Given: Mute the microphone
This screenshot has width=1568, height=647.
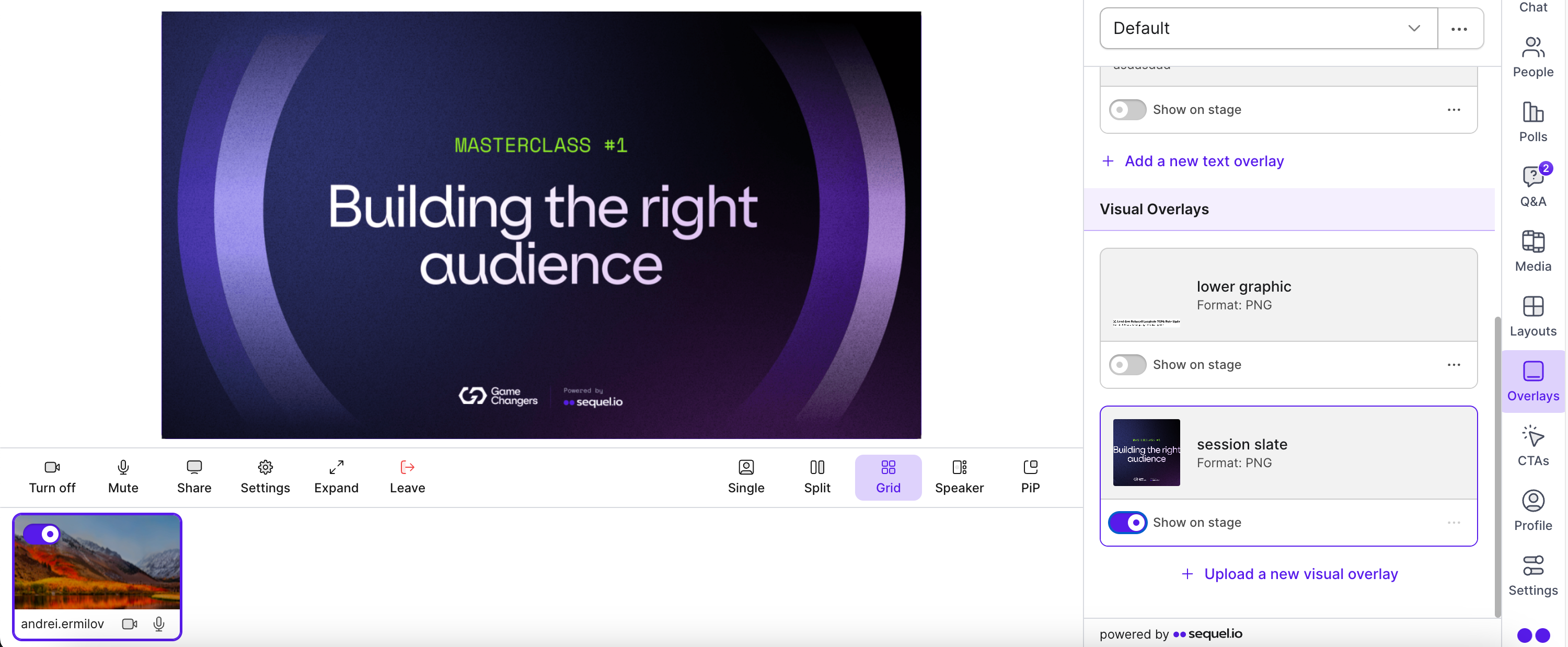Looking at the screenshot, I should 123,477.
